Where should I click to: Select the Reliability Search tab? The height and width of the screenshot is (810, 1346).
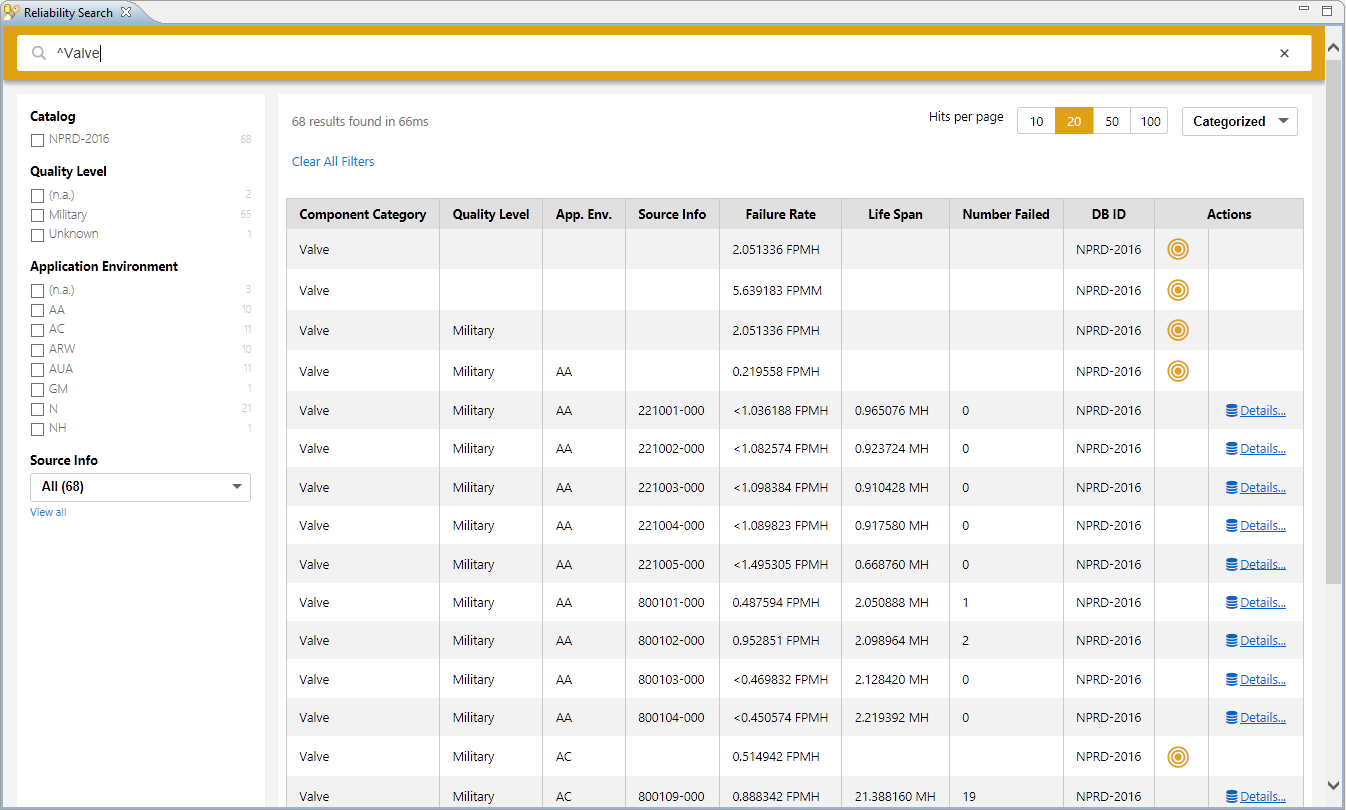pos(67,13)
